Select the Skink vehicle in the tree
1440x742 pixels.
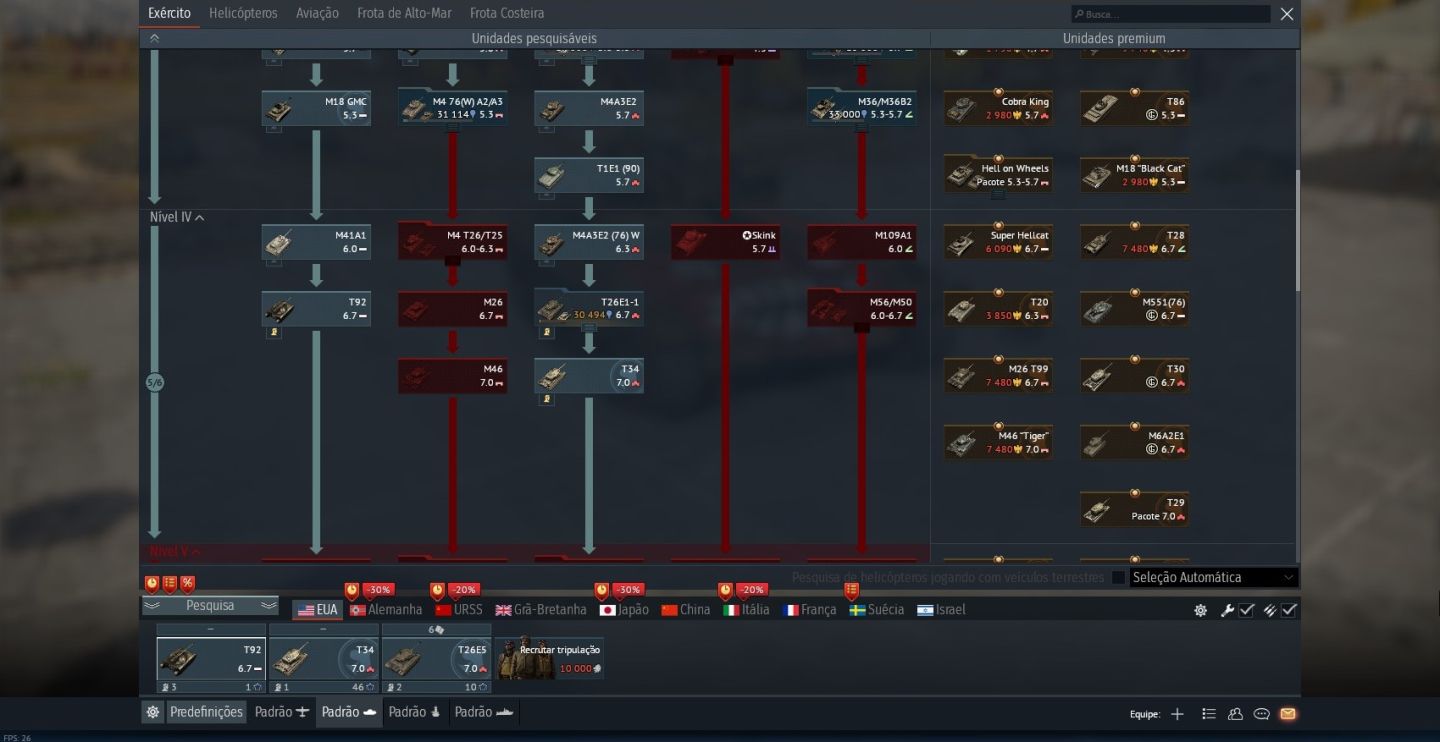tap(725, 242)
